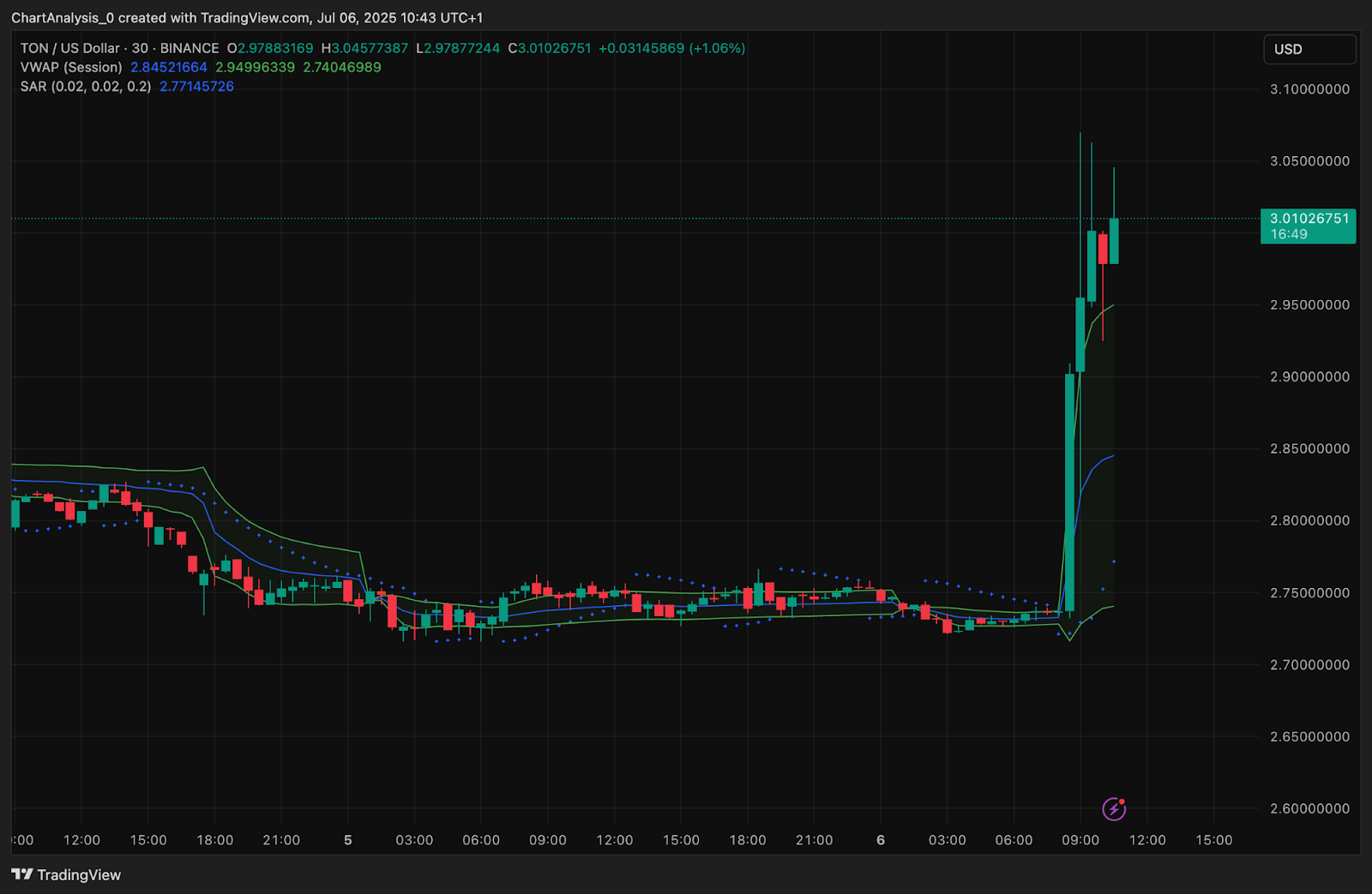1372x894 pixels.
Task: Click the purple lightning bolt icon
Action: click(x=1114, y=808)
